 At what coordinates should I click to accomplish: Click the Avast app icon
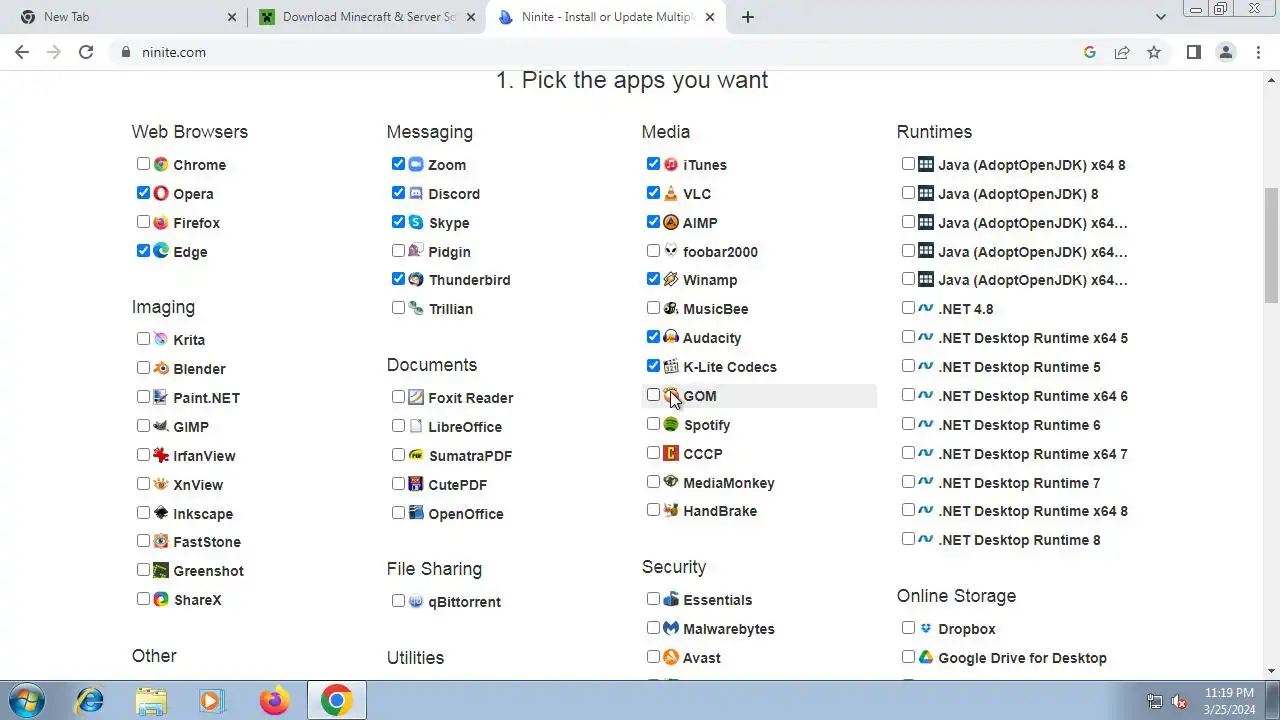tap(671, 657)
